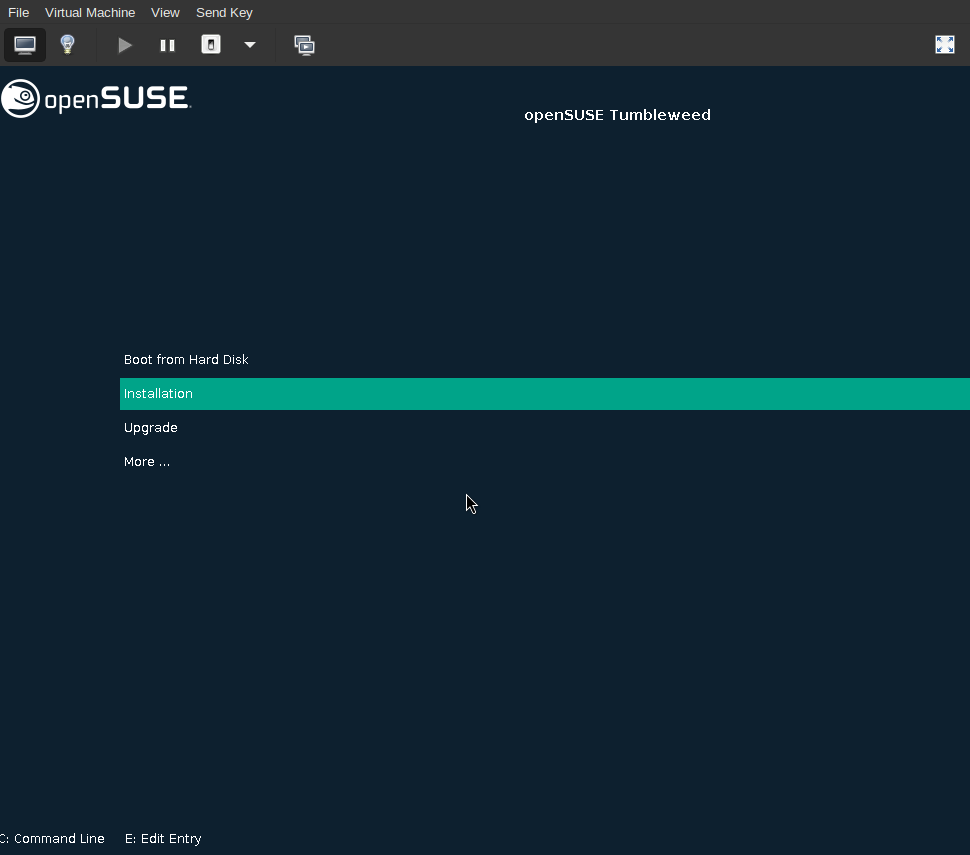Enter fullscreen mode

click(x=944, y=44)
